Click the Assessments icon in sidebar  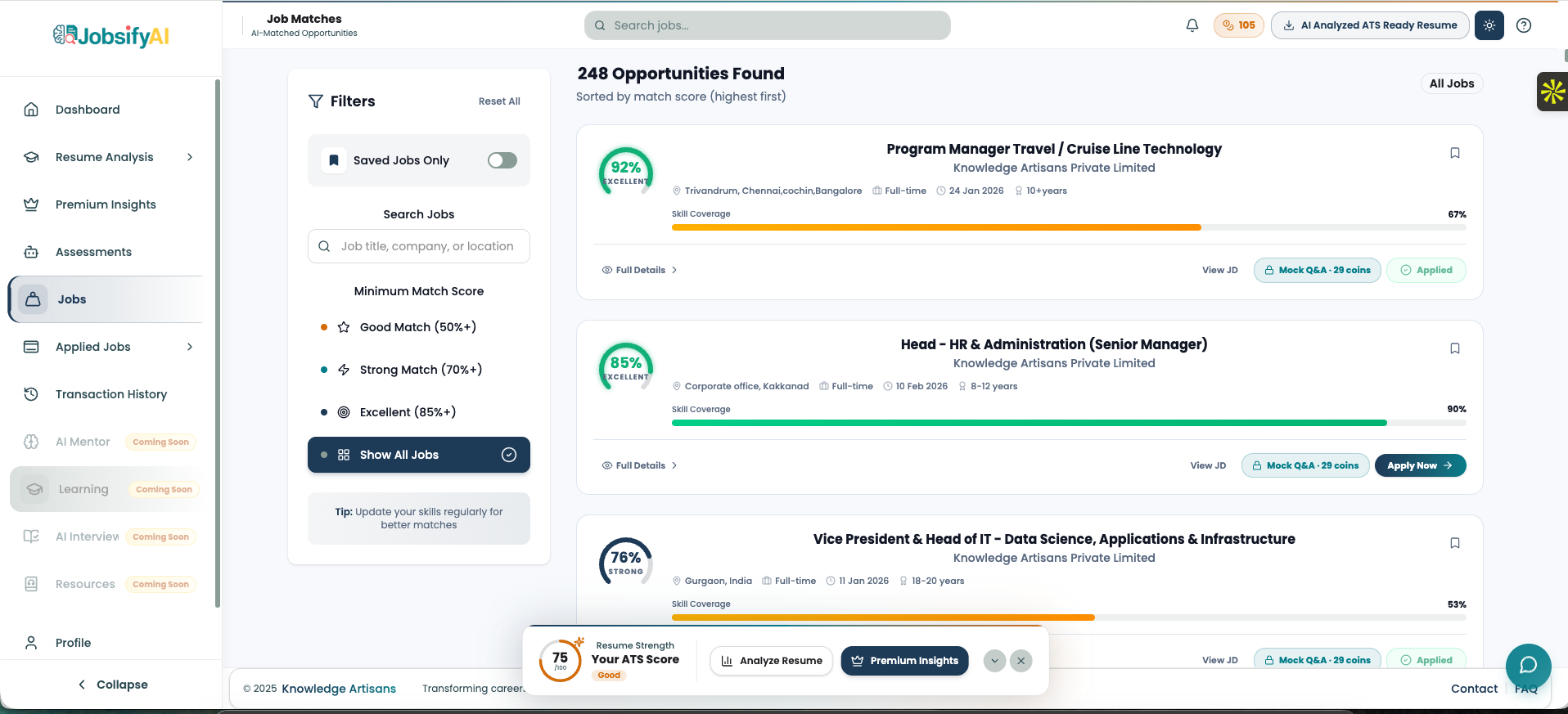coord(31,252)
